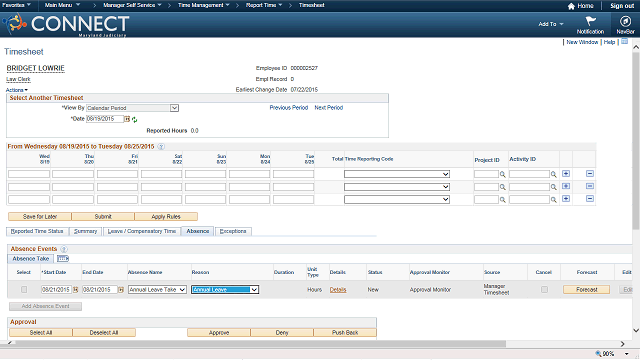Delete the first timesheet row
The width and height of the screenshot is (640, 360).
590,174
